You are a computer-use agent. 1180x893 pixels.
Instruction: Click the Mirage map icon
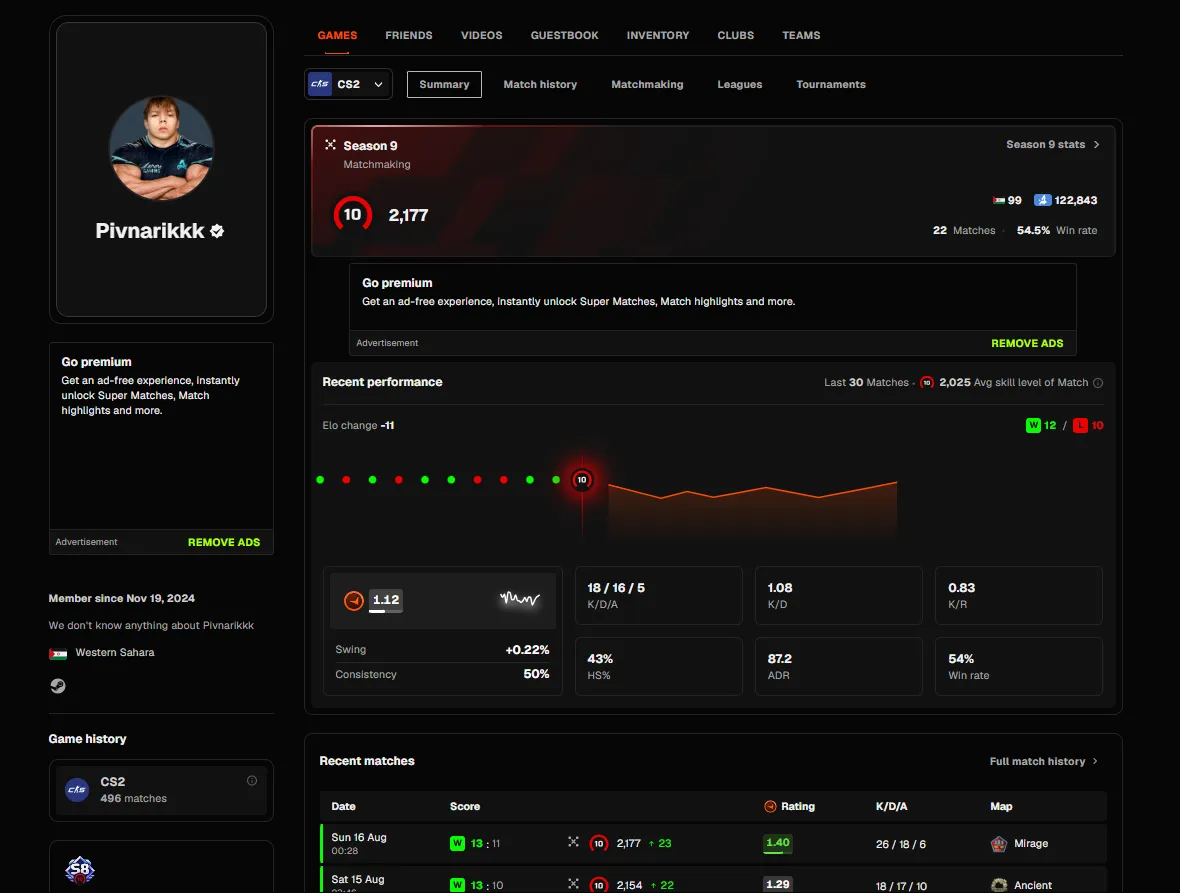click(999, 843)
